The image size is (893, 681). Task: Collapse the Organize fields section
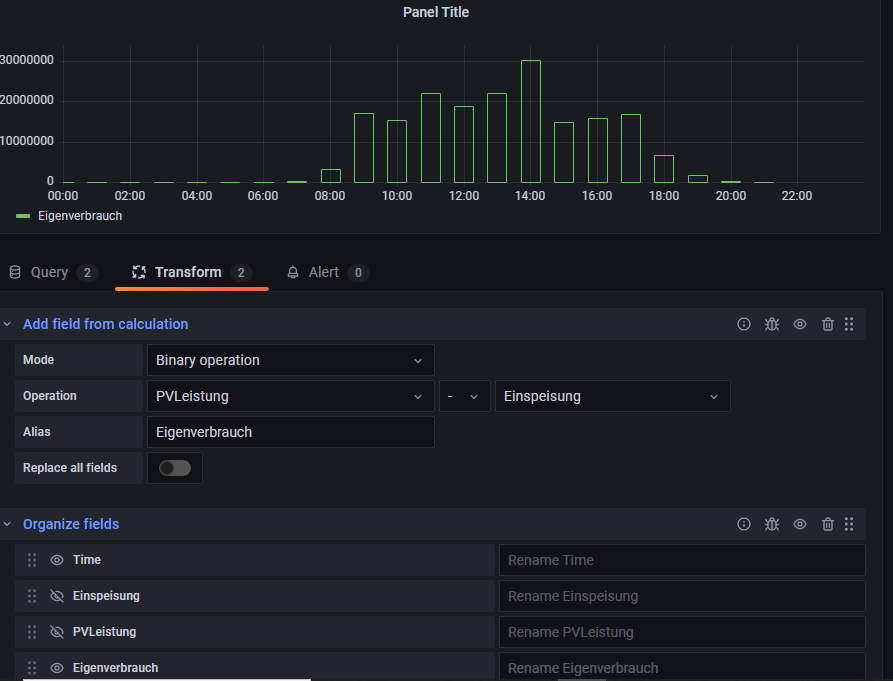[8, 524]
